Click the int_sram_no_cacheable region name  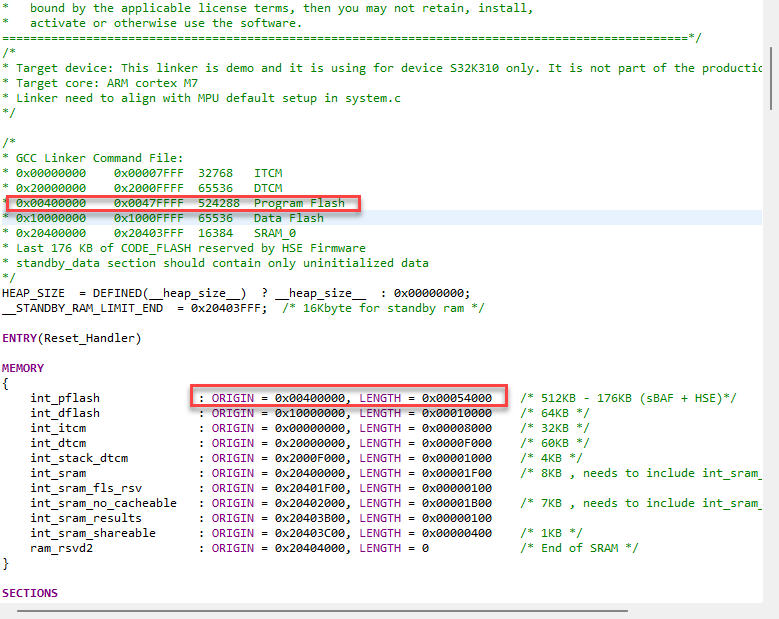[103, 503]
